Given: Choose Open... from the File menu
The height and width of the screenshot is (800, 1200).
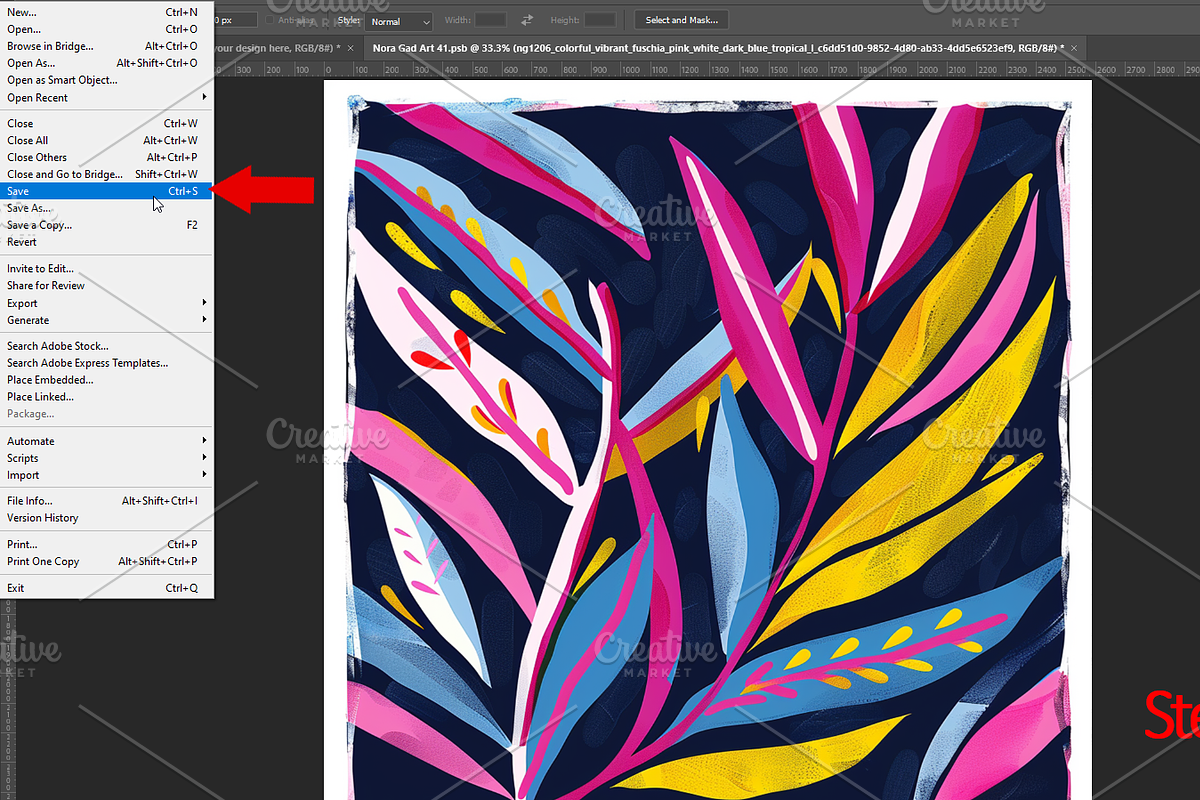Looking at the screenshot, I should click(x=106, y=29).
